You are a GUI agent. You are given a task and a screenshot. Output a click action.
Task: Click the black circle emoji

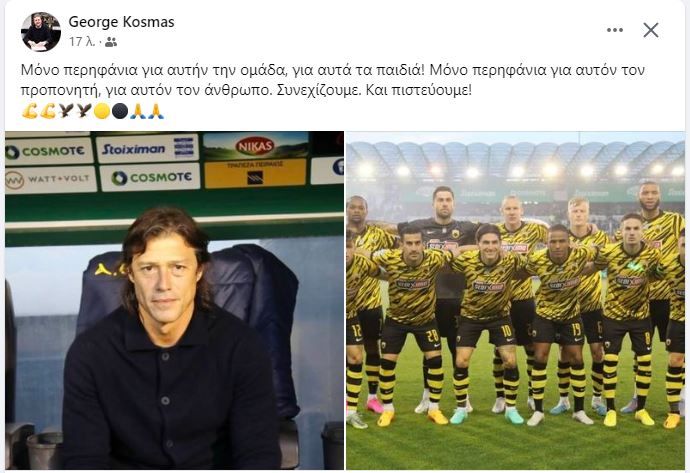(120, 111)
